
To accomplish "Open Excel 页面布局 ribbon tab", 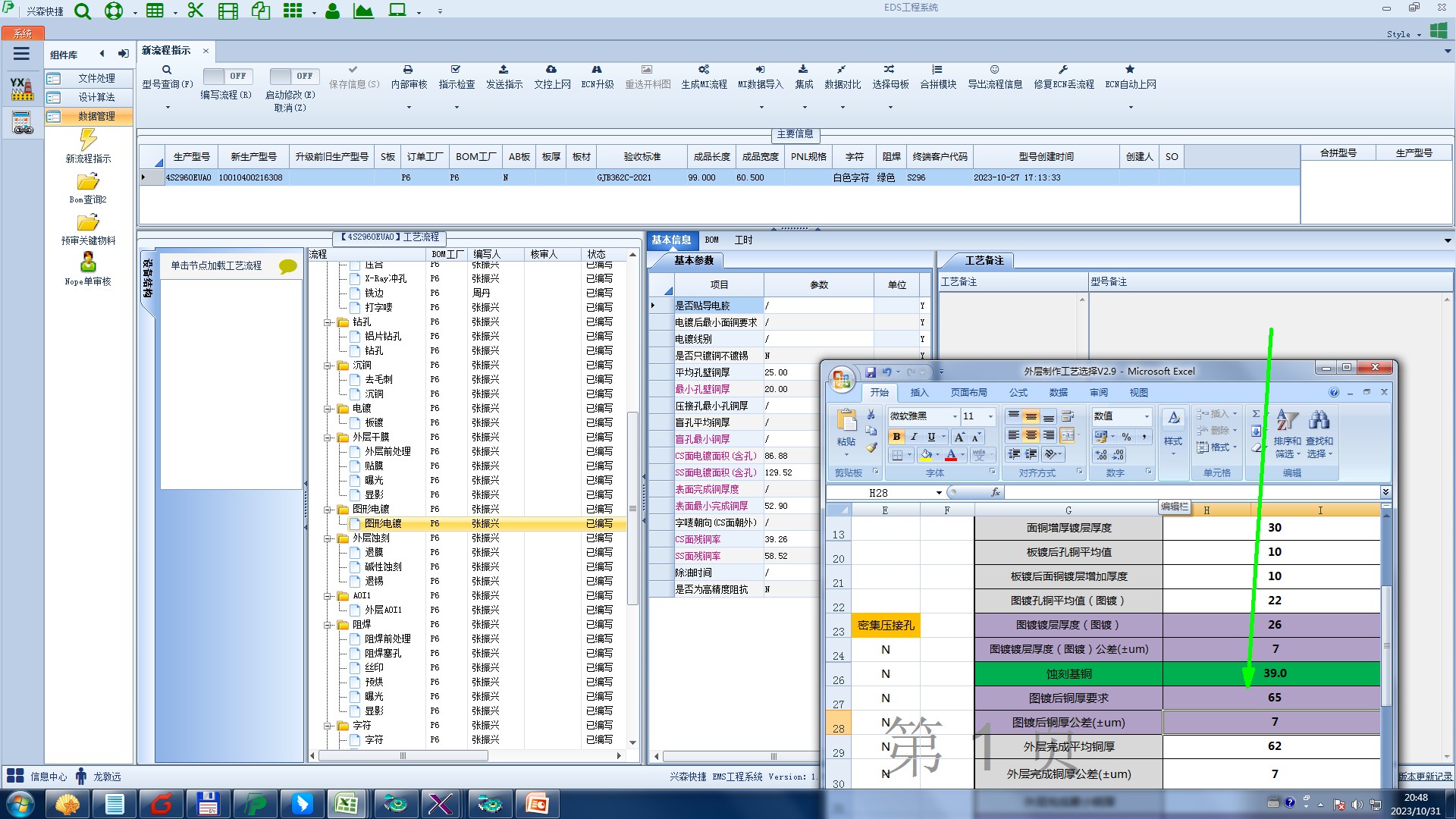I will click(968, 393).
